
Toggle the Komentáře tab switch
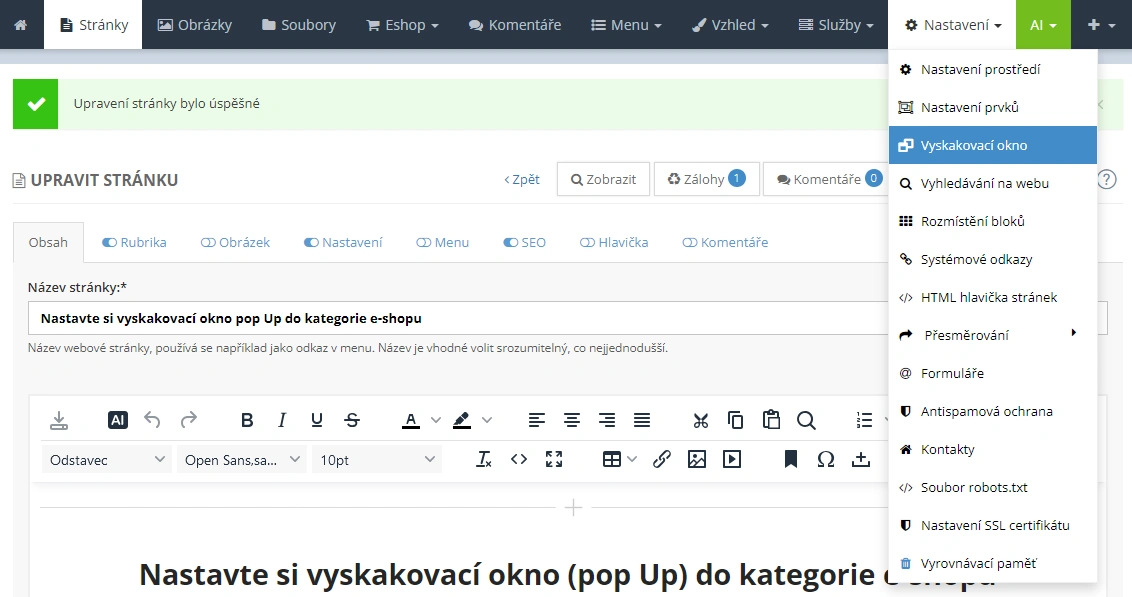point(689,242)
